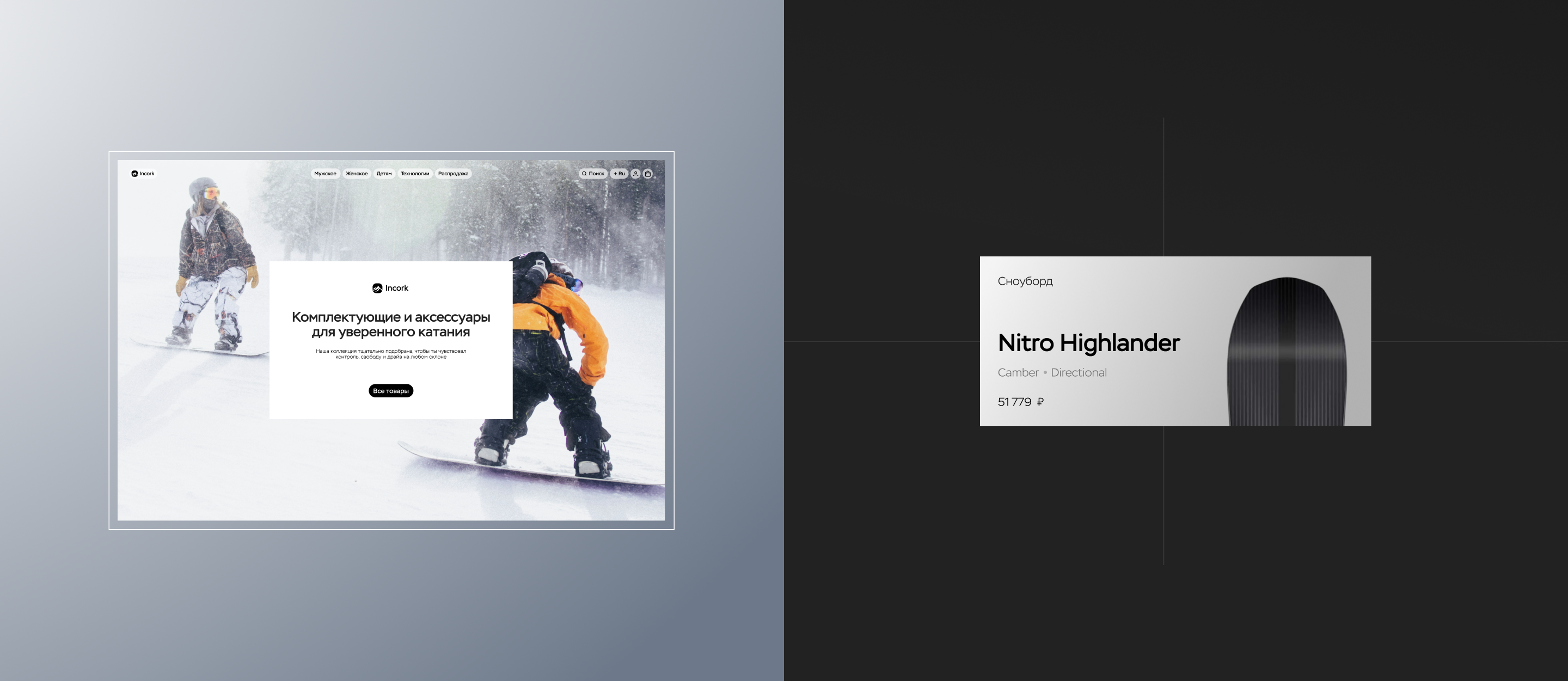Click the Incork logo in header
1568x681 pixels.
(x=143, y=174)
